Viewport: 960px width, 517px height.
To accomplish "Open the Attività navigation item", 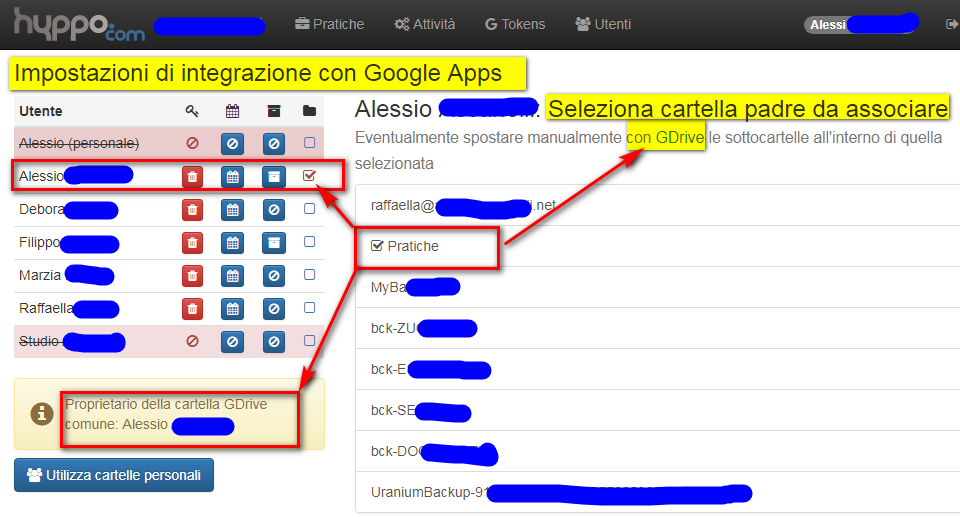I will (425, 24).
